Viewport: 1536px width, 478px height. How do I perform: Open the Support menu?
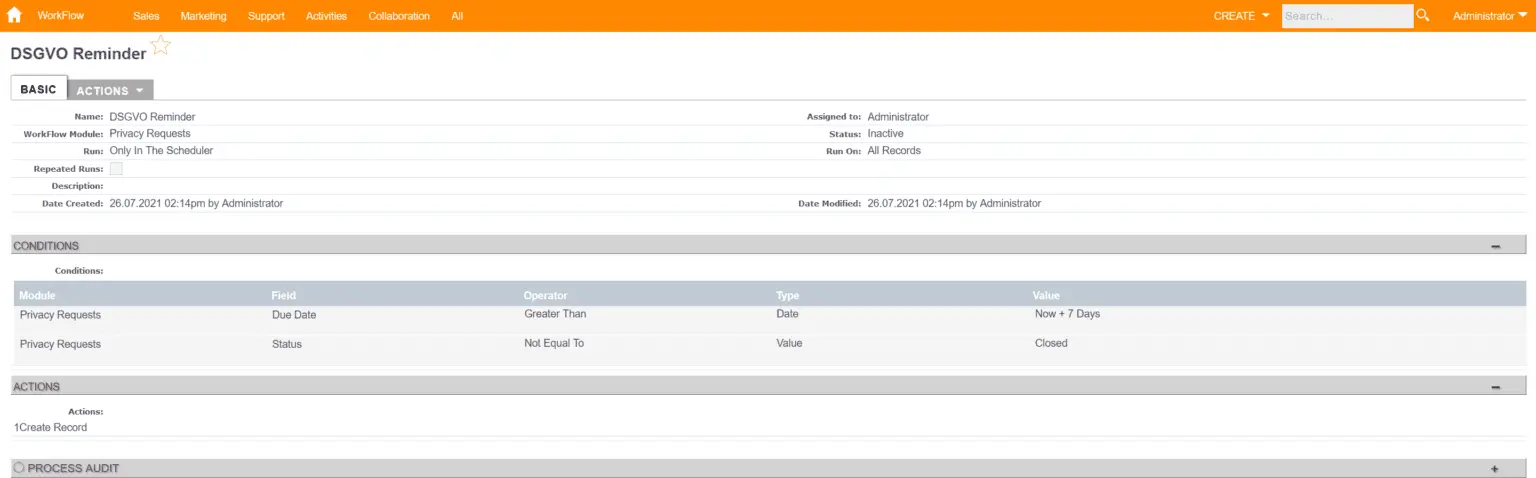coord(266,16)
